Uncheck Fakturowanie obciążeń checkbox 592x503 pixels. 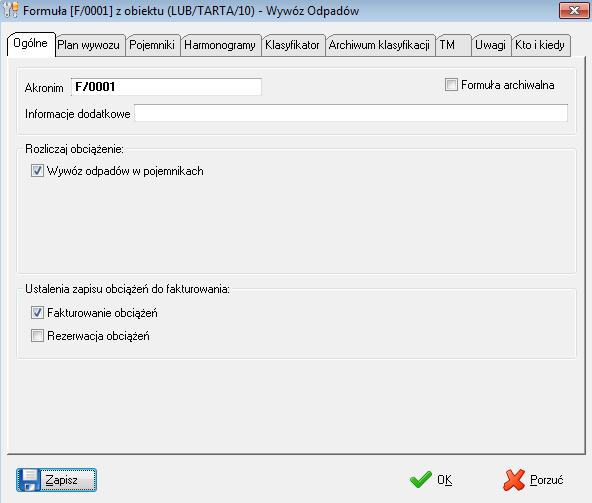(37, 313)
